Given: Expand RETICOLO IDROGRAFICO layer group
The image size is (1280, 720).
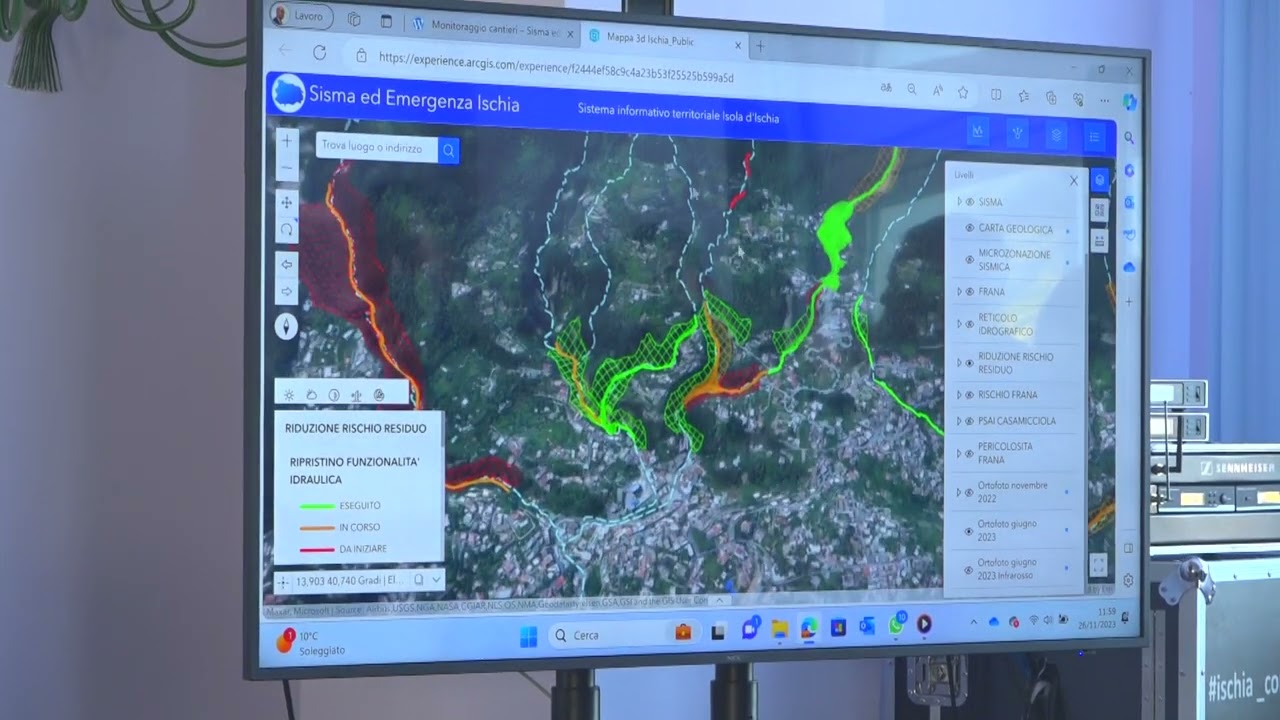Looking at the screenshot, I should (x=959, y=324).
